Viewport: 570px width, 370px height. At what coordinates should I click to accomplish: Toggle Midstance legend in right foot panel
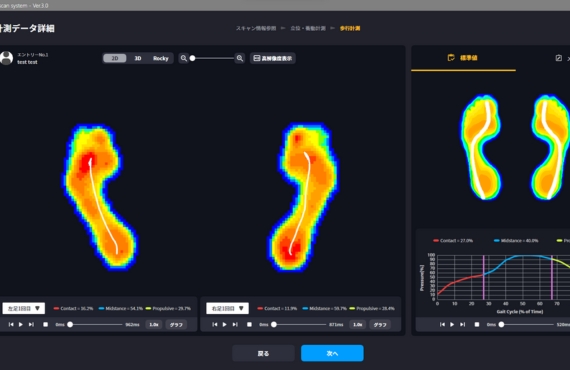325,308
